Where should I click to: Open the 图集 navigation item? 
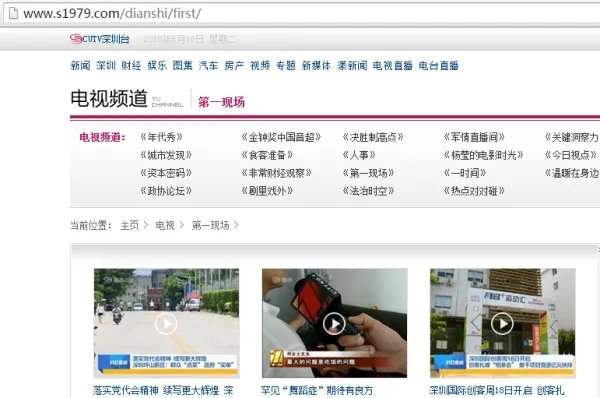183,65
